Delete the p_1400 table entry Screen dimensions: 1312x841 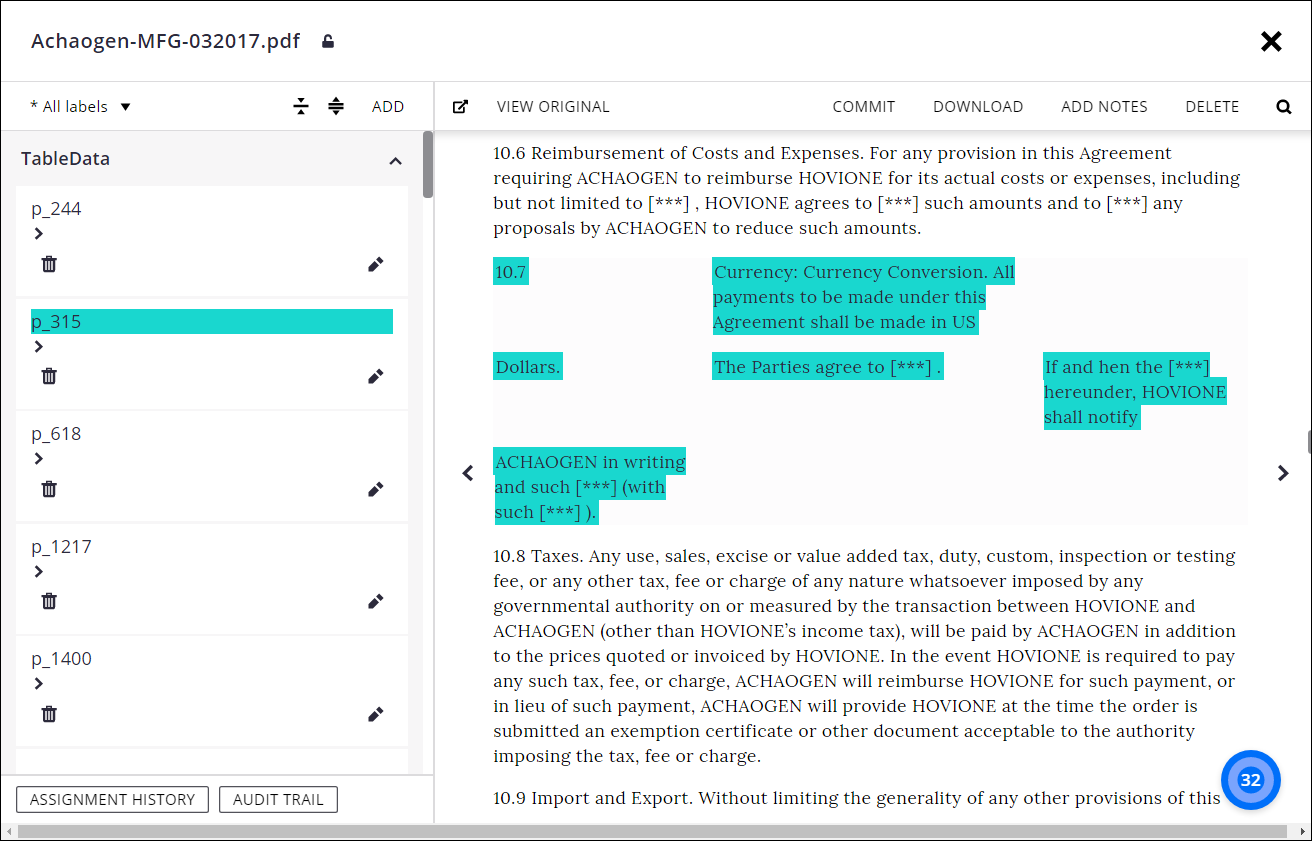[x=49, y=713]
